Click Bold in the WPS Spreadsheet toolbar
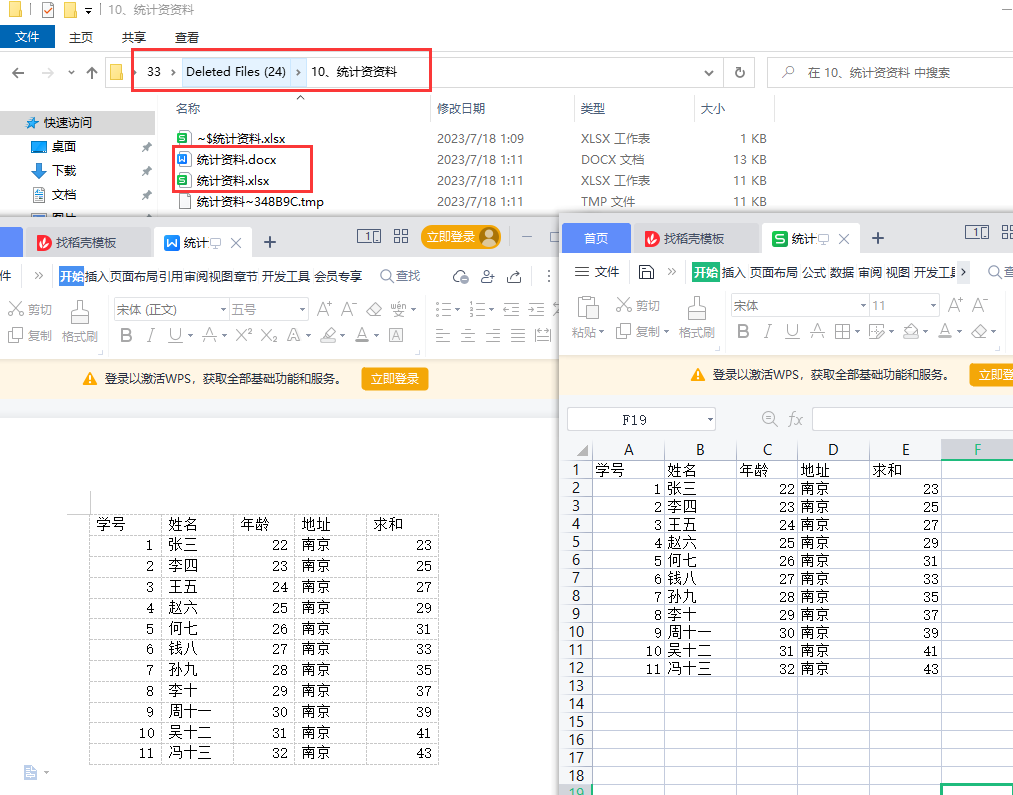This screenshot has width=1013, height=795. coord(744,331)
